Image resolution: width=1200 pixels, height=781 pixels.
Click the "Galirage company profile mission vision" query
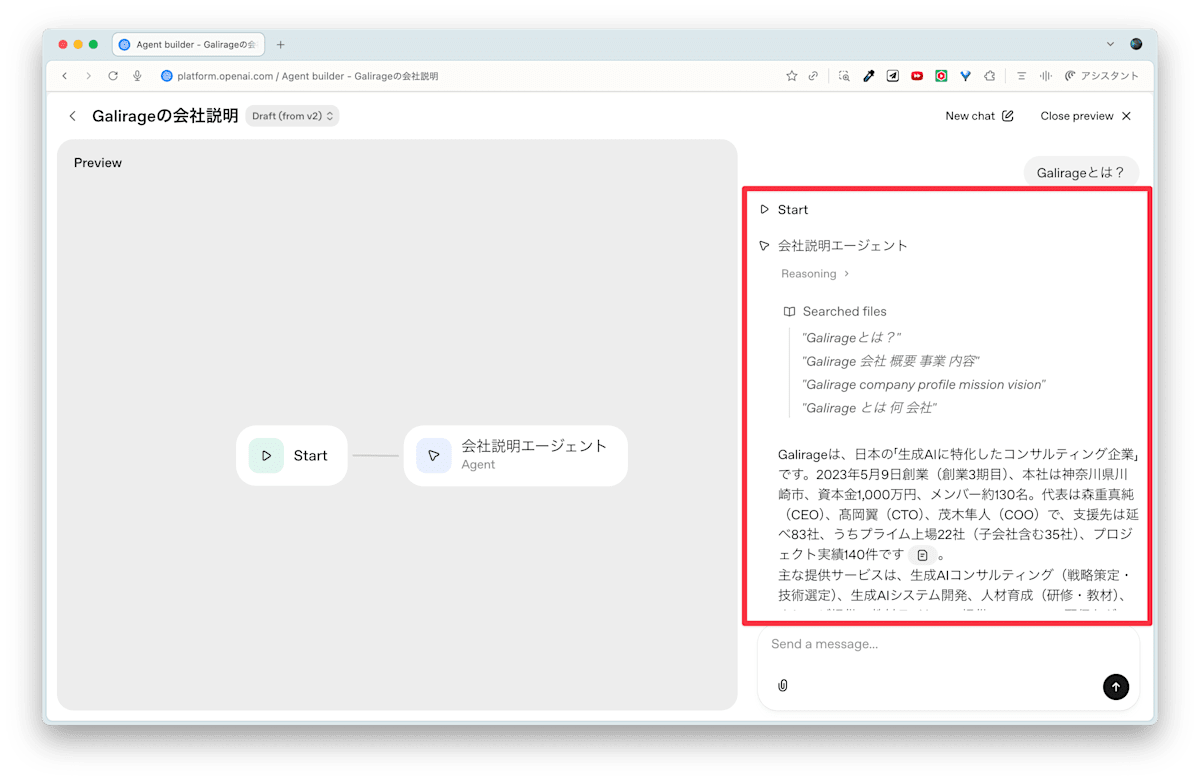(x=924, y=384)
